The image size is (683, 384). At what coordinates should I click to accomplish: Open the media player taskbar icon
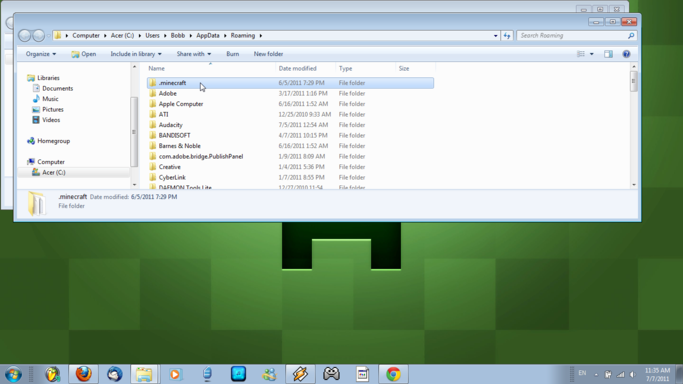(x=175, y=374)
